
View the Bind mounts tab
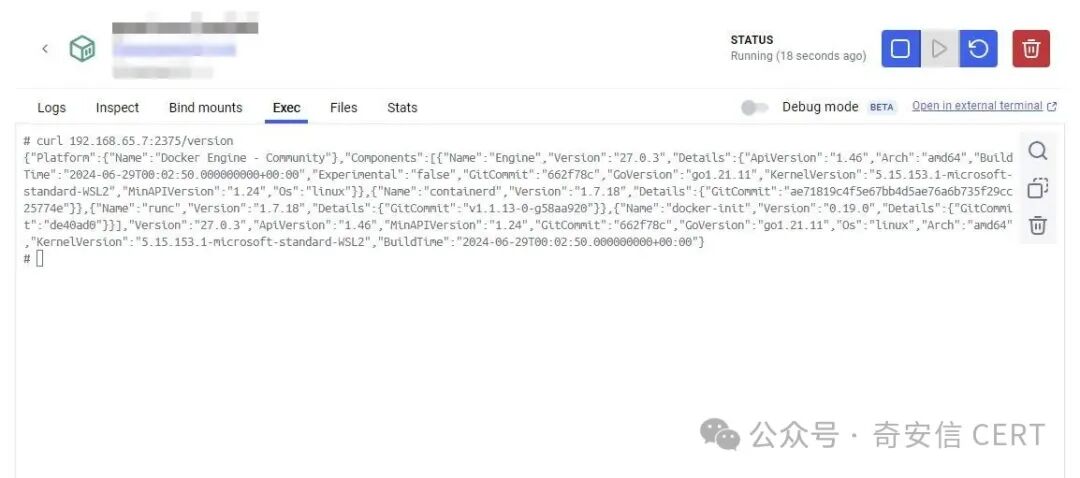[205, 107]
